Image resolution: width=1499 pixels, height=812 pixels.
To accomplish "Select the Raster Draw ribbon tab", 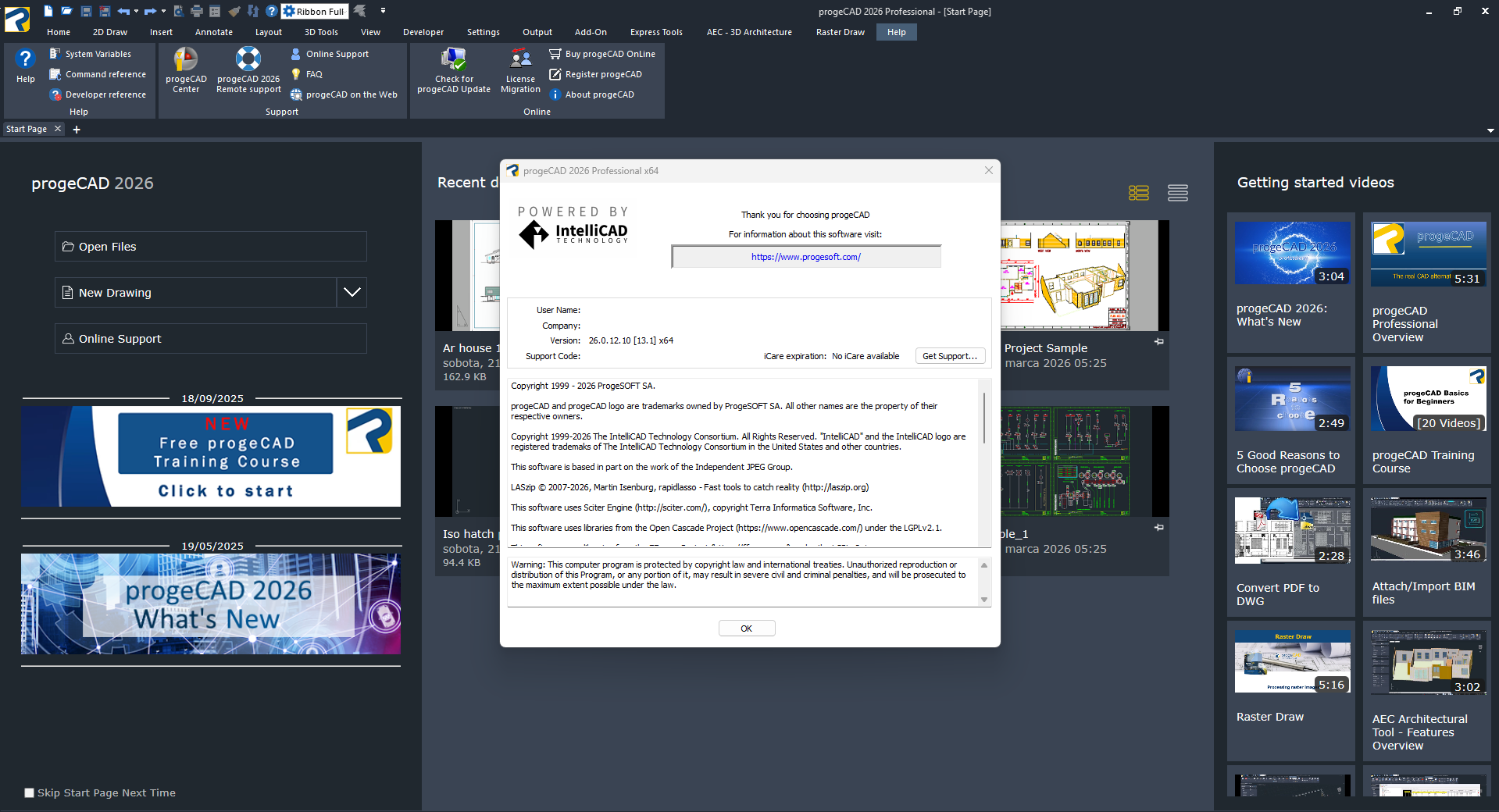I will pyautogui.click(x=841, y=32).
